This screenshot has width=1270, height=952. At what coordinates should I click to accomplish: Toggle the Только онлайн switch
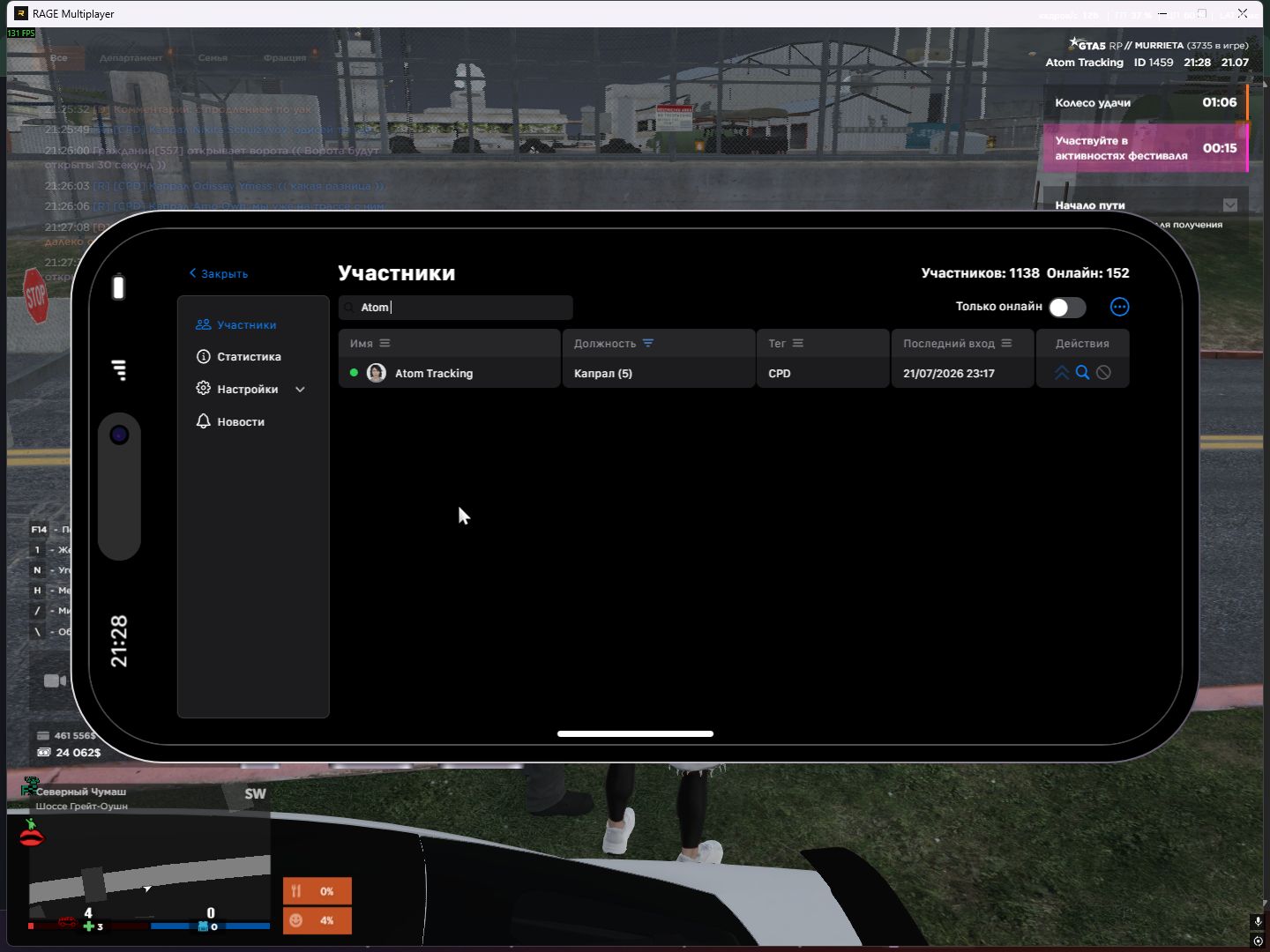point(1067,307)
